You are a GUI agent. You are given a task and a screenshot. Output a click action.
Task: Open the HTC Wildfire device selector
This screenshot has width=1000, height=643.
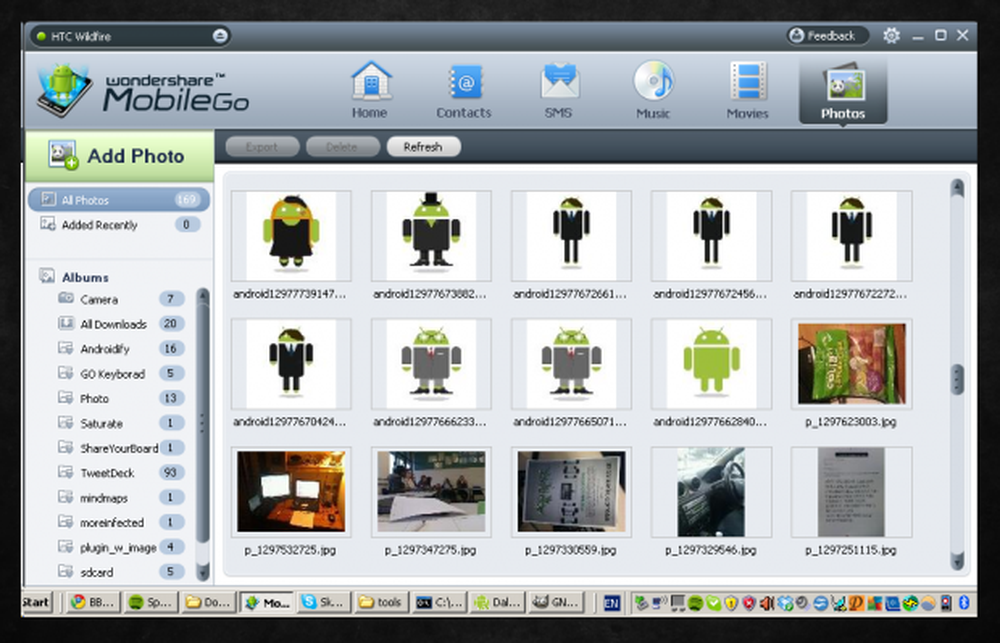click(x=130, y=36)
